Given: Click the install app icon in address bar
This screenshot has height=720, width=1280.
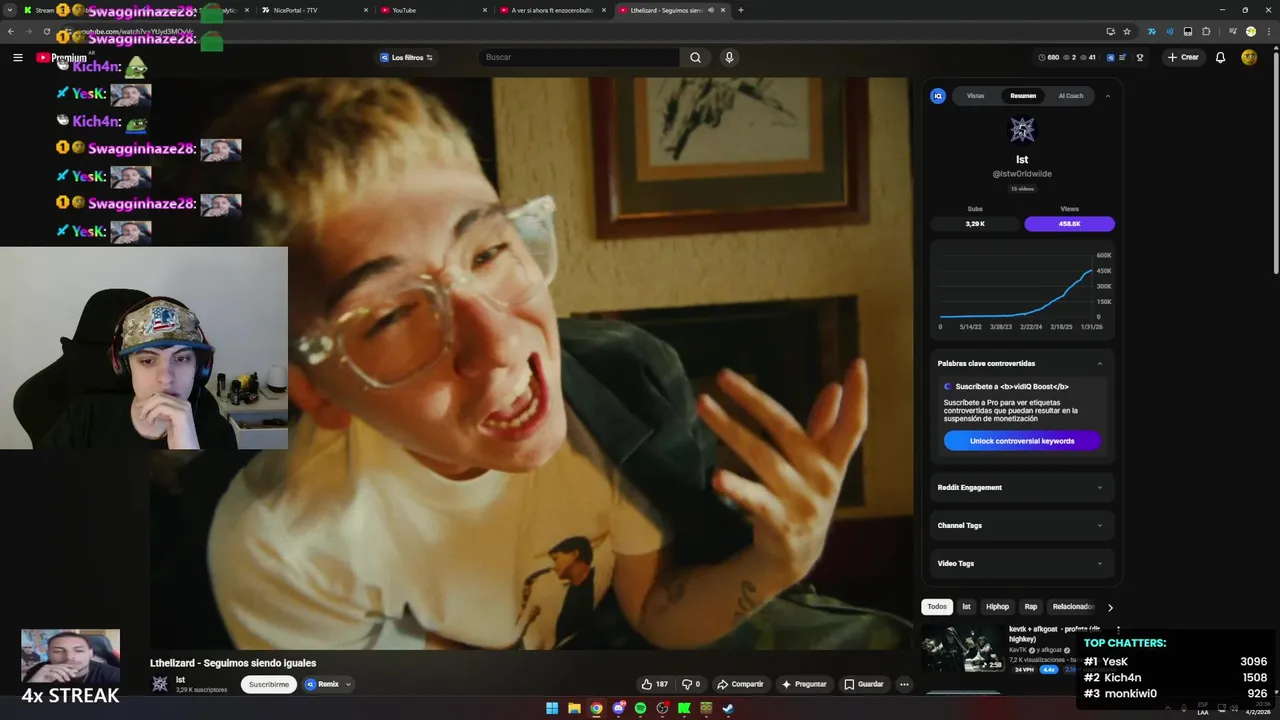Looking at the screenshot, I should 1111,32.
